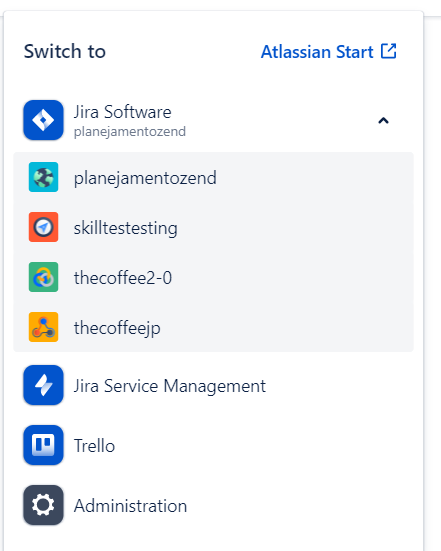
Task: Collapse the Jira Software site list chevron
Action: point(383,121)
